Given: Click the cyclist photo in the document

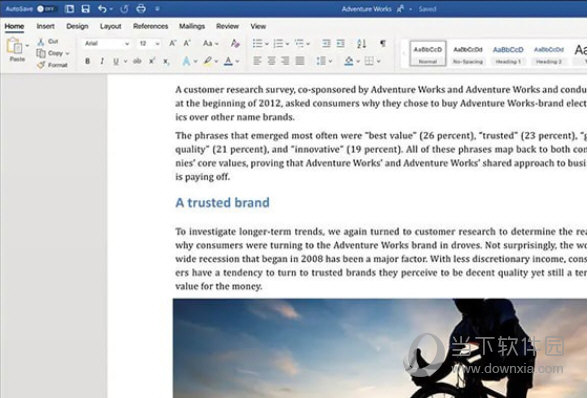Looking at the screenshot, I should [x=380, y=348].
